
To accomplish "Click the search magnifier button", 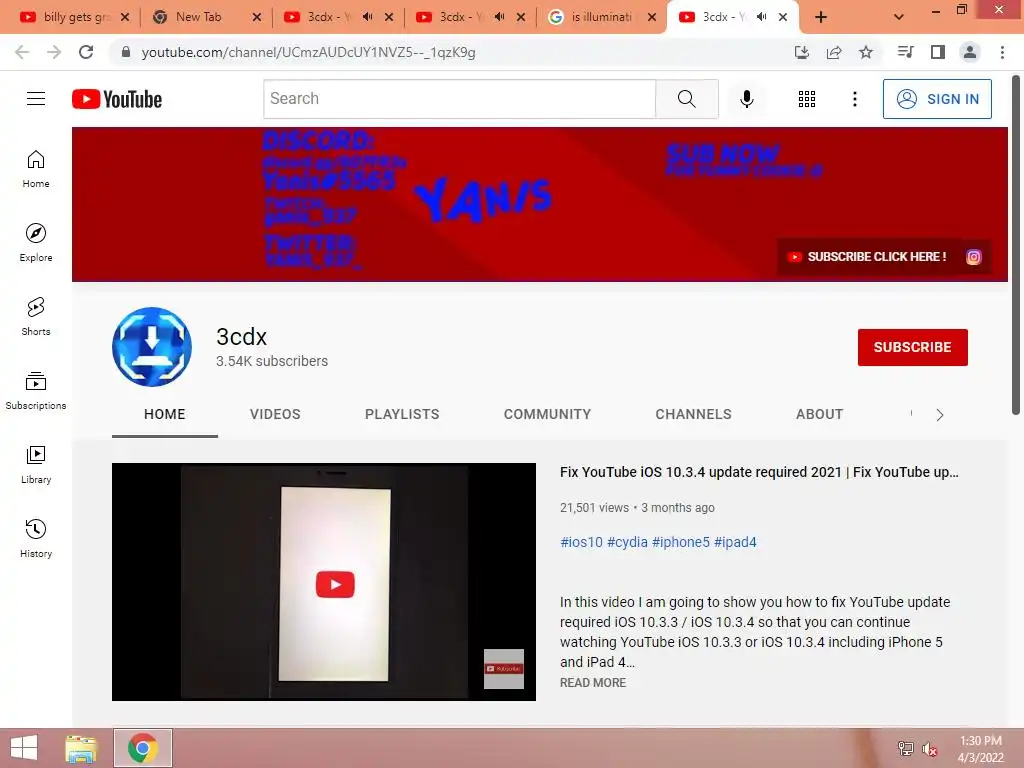I will (x=686, y=99).
